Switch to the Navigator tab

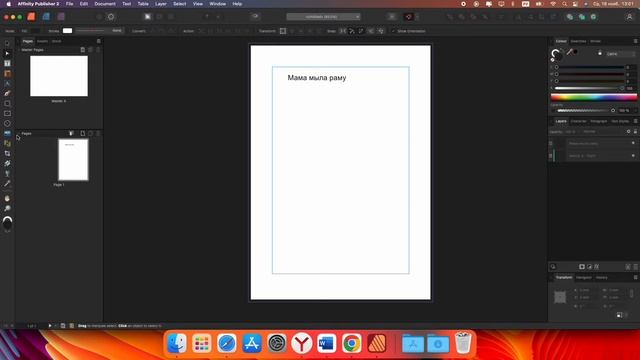pos(583,278)
